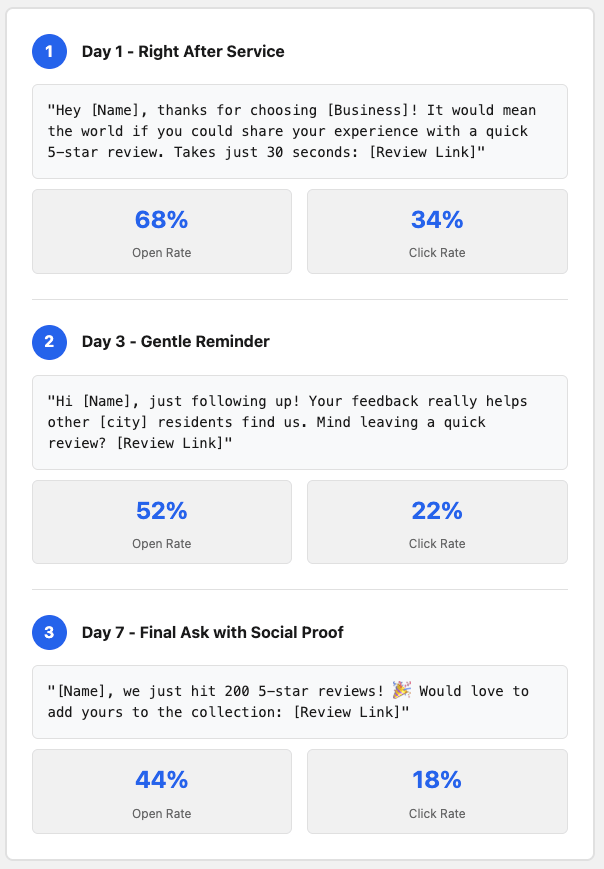604x869 pixels.
Task: Click the 18% Click Rate stat card
Action: [437, 791]
